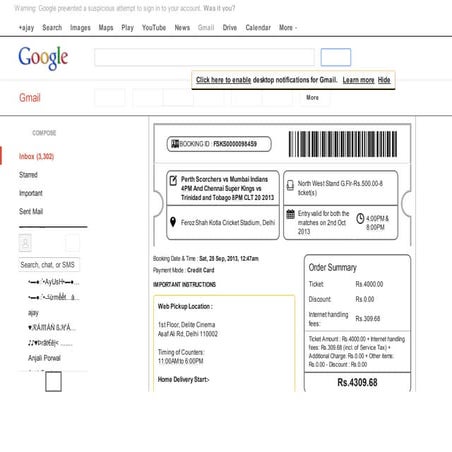Click the enable desktop notifications link
Image resolution: width=452 pixels, height=452 pixels.
coord(223,80)
